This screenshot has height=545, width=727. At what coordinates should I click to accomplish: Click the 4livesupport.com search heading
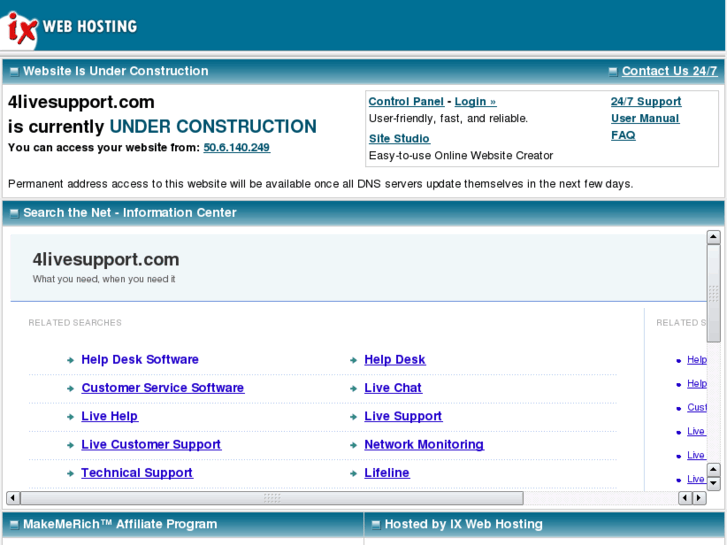(106, 259)
